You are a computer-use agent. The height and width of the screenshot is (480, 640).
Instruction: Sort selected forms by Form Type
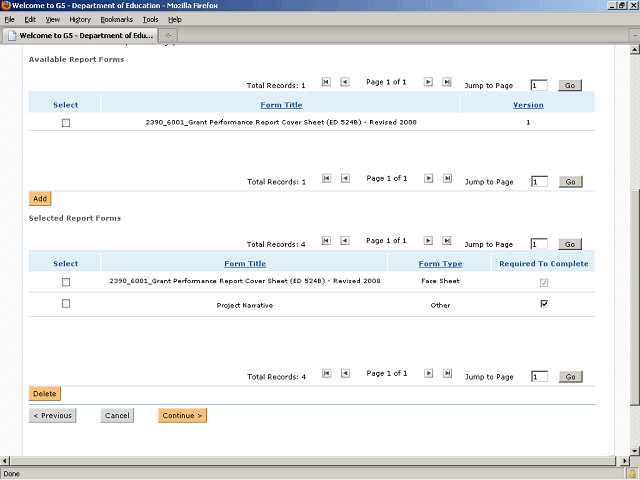440,264
